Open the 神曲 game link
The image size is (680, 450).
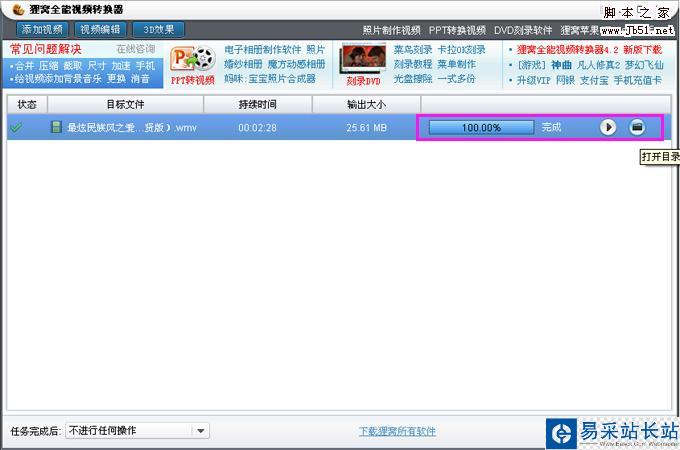pyautogui.click(x=561, y=65)
